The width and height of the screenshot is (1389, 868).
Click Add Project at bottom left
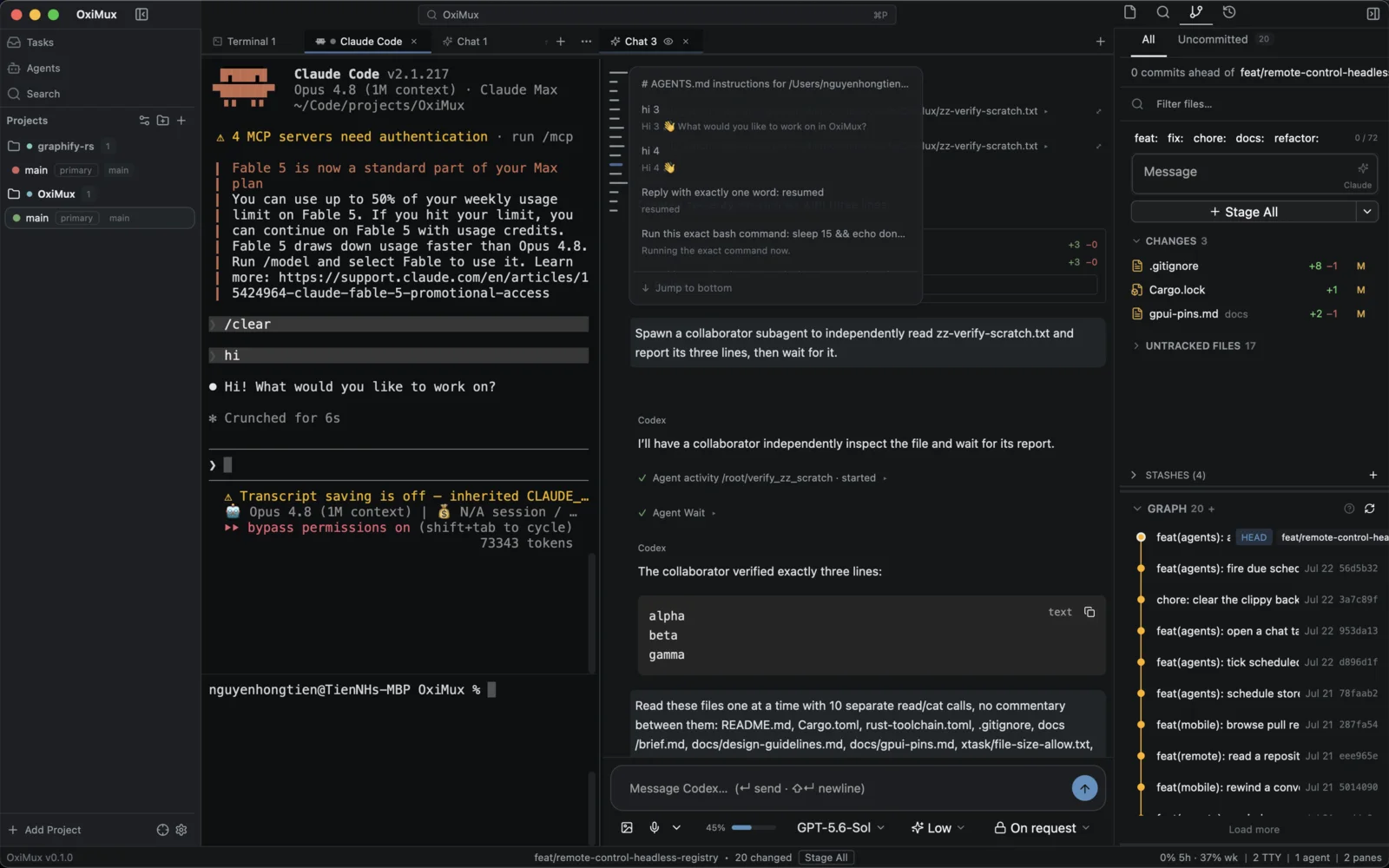click(x=45, y=830)
